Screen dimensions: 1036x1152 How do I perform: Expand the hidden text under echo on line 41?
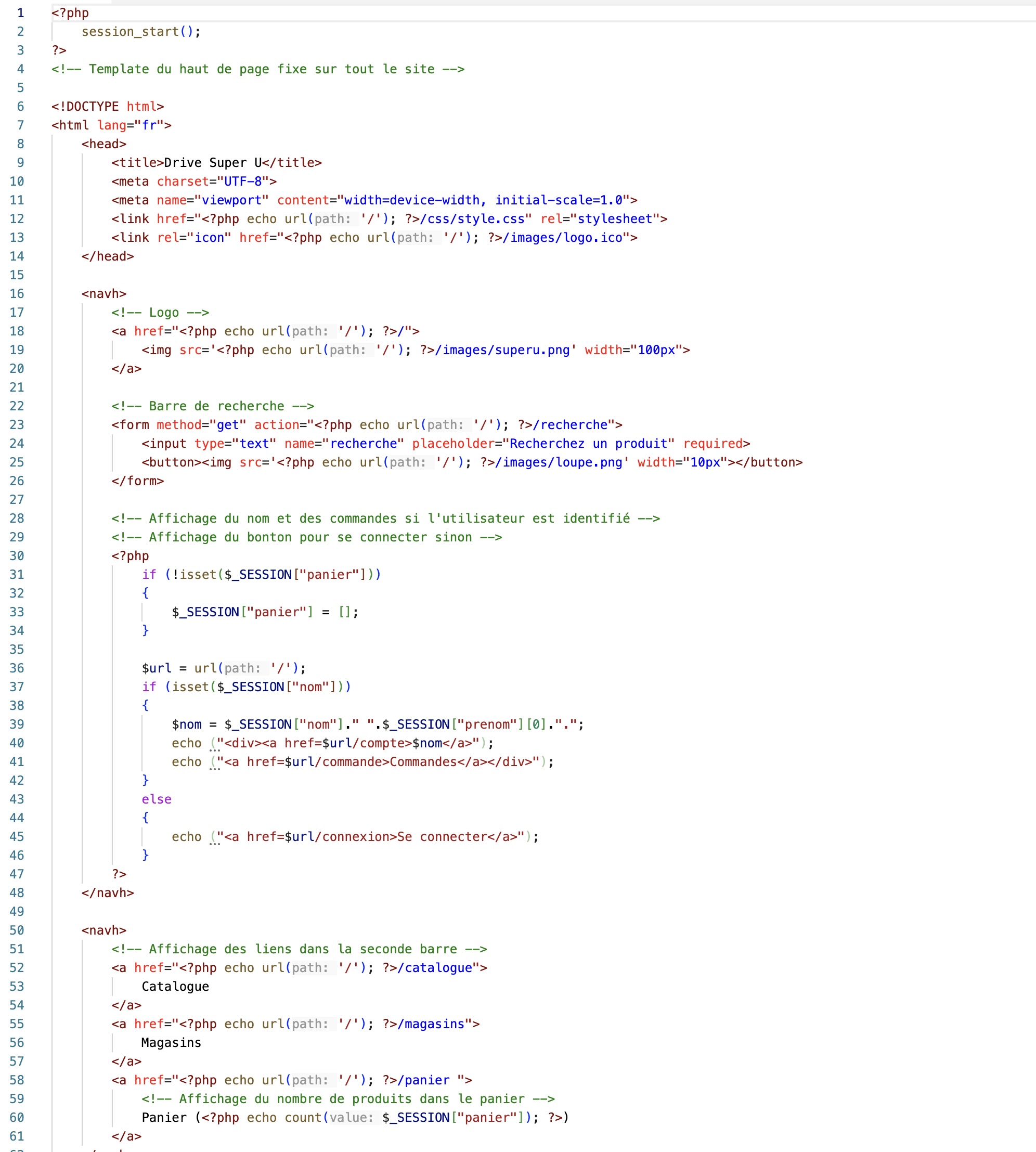click(215, 770)
